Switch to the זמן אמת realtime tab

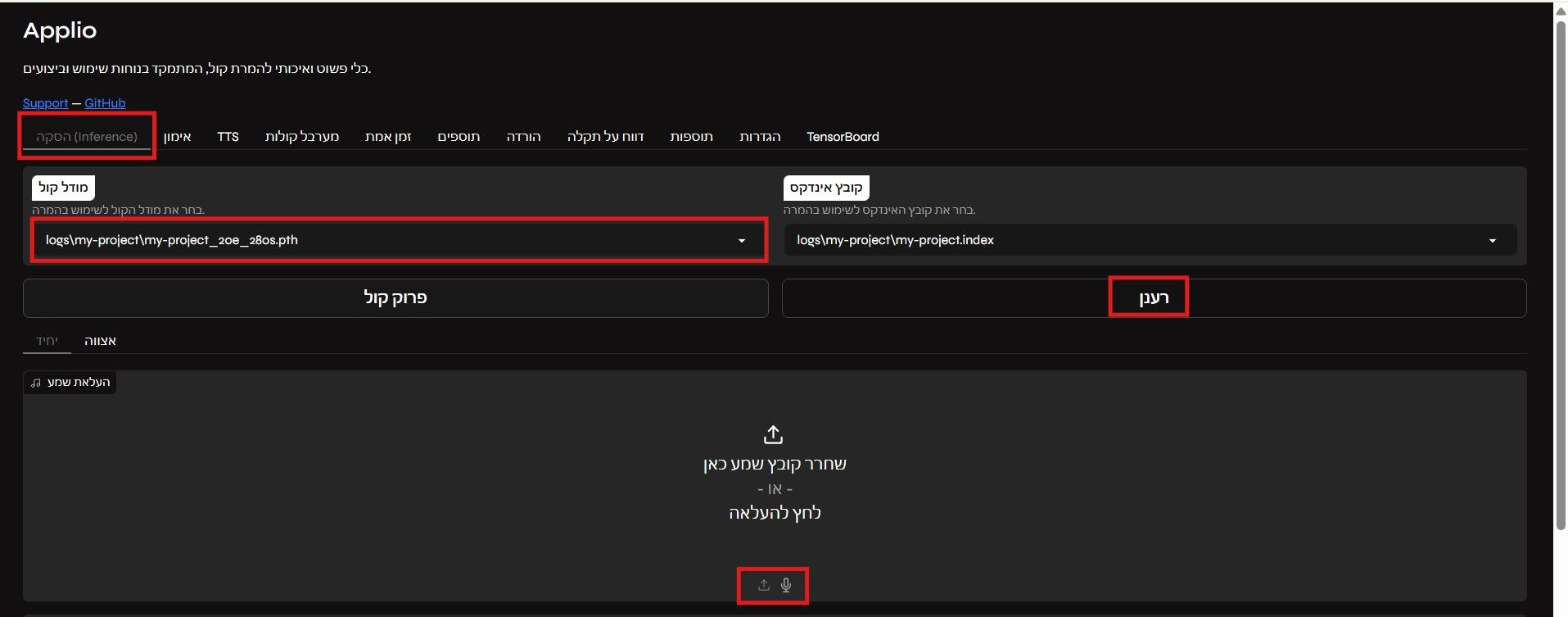(x=388, y=137)
